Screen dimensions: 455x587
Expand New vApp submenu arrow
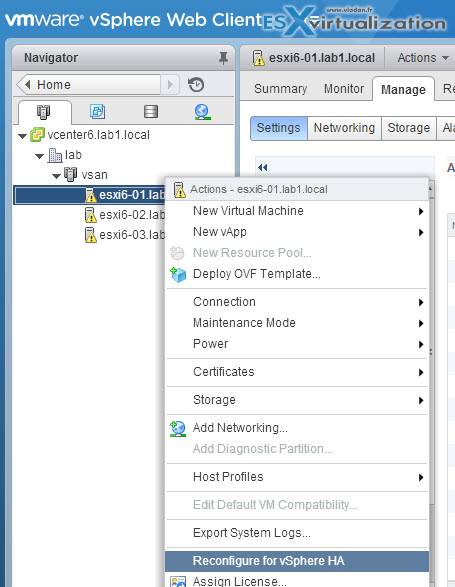pyautogui.click(x=421, y=232)
